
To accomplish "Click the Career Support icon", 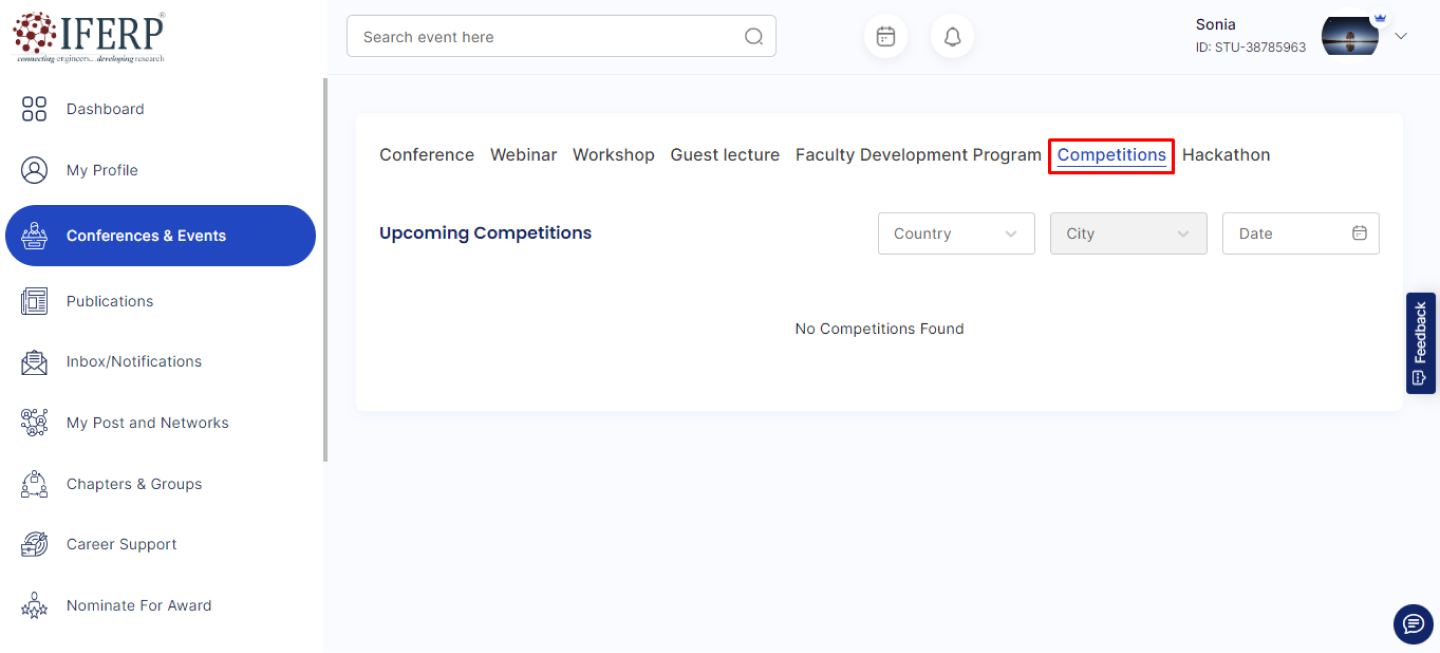I will 34,545.
